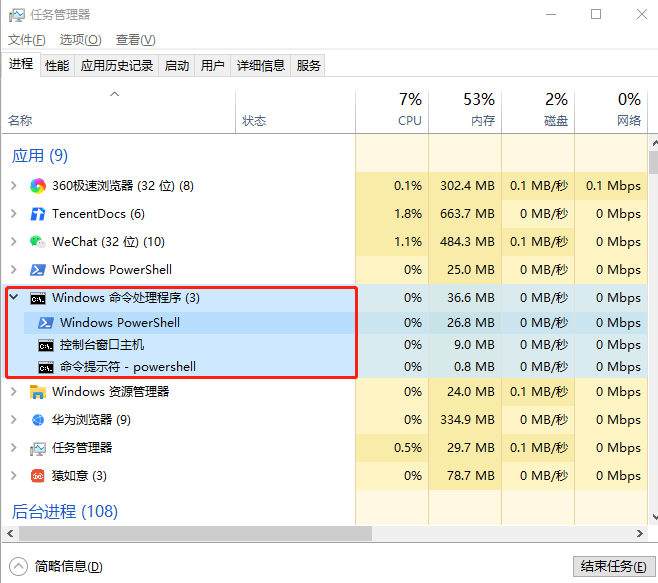Sort by the 内存 column header

[465, 112]
